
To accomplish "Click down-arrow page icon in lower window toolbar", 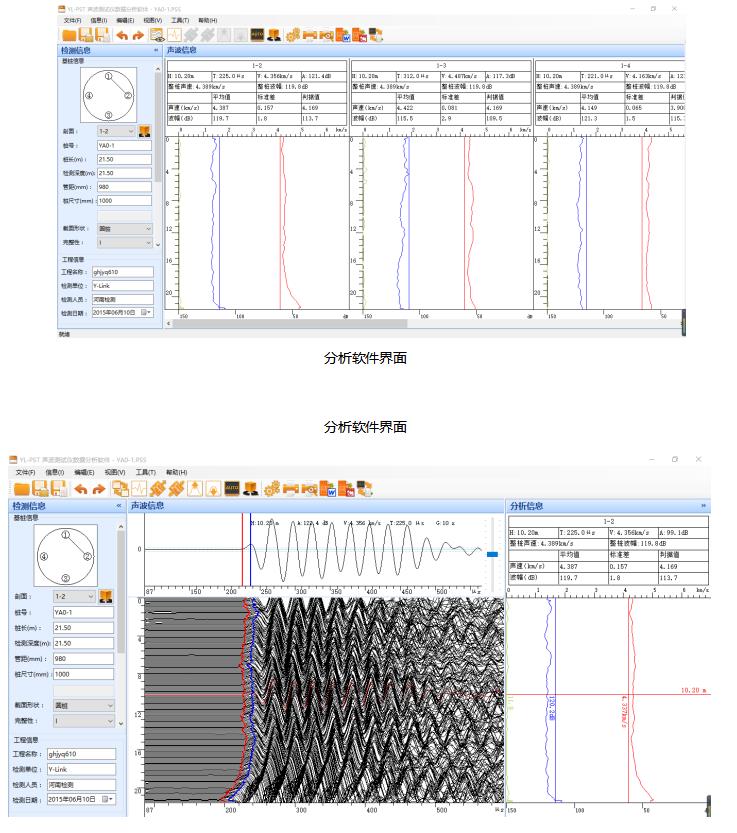I will tap(213, 488).
